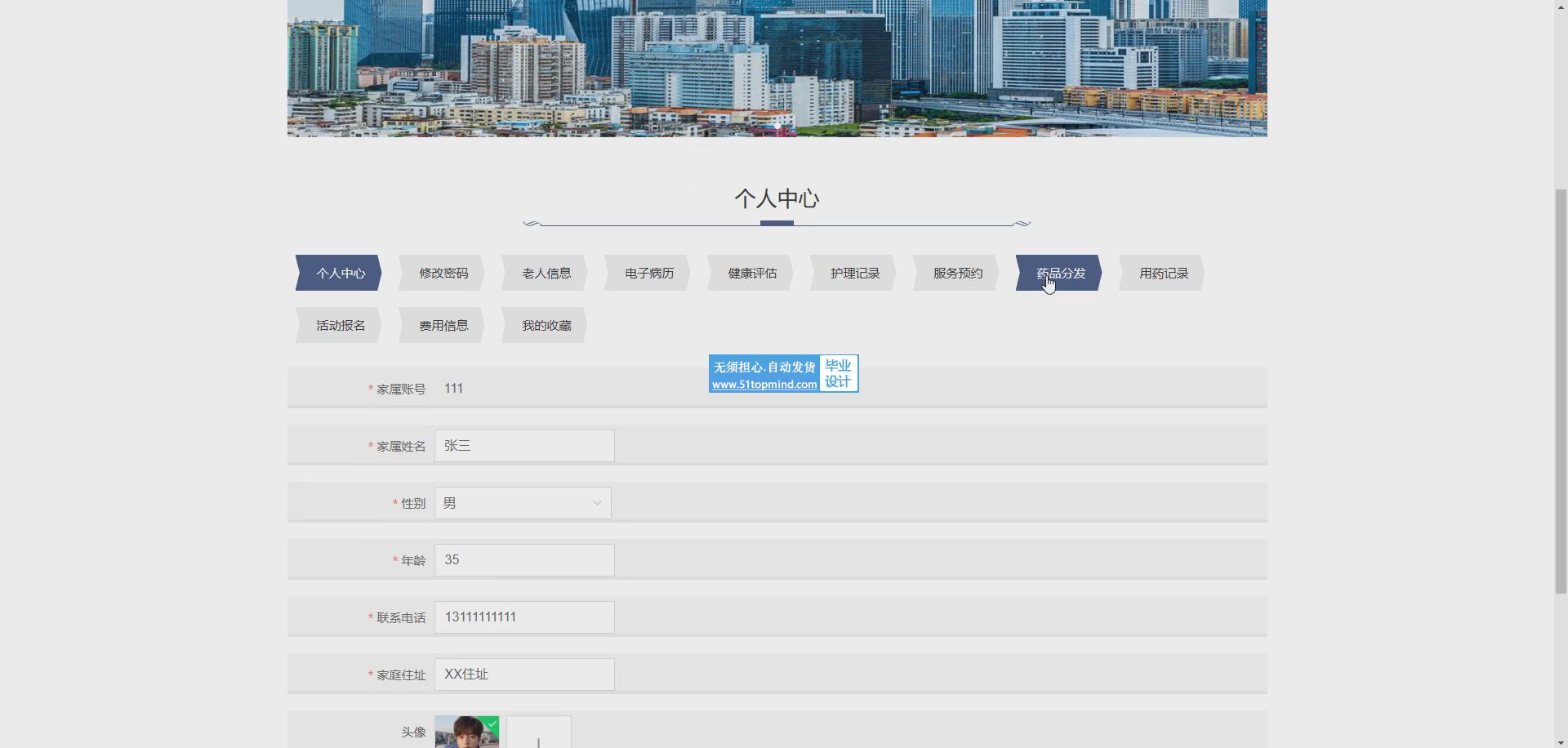Screen dimensions: 1568x748
Task: Click the 51topmind.com advertisement banner
Action: tap(783, 374)
